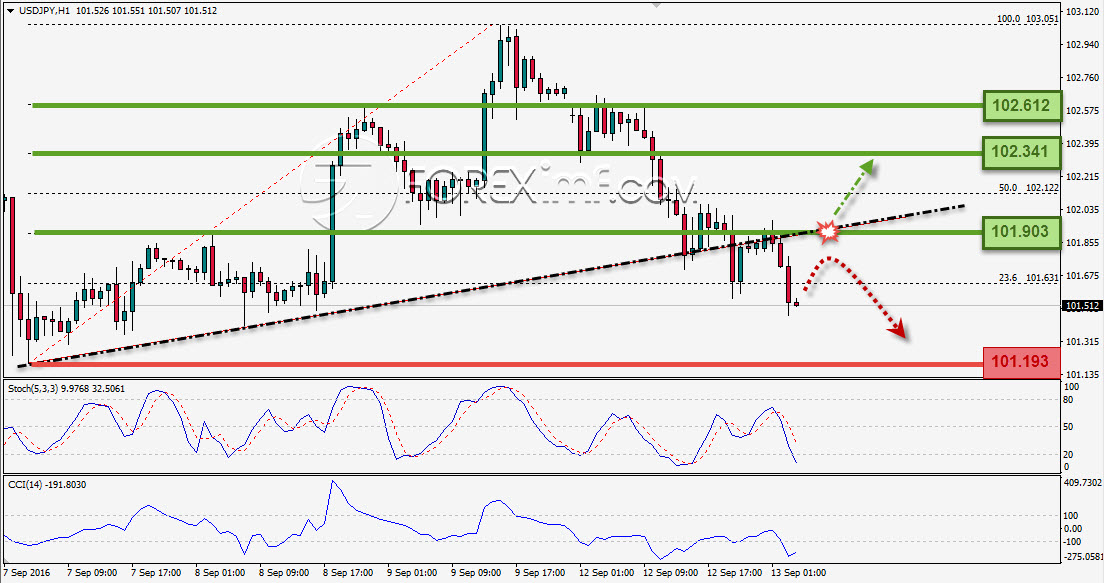
Task: Open the chart menu triangle beside USDJPY,H1
Action: (x=11, y=11)
